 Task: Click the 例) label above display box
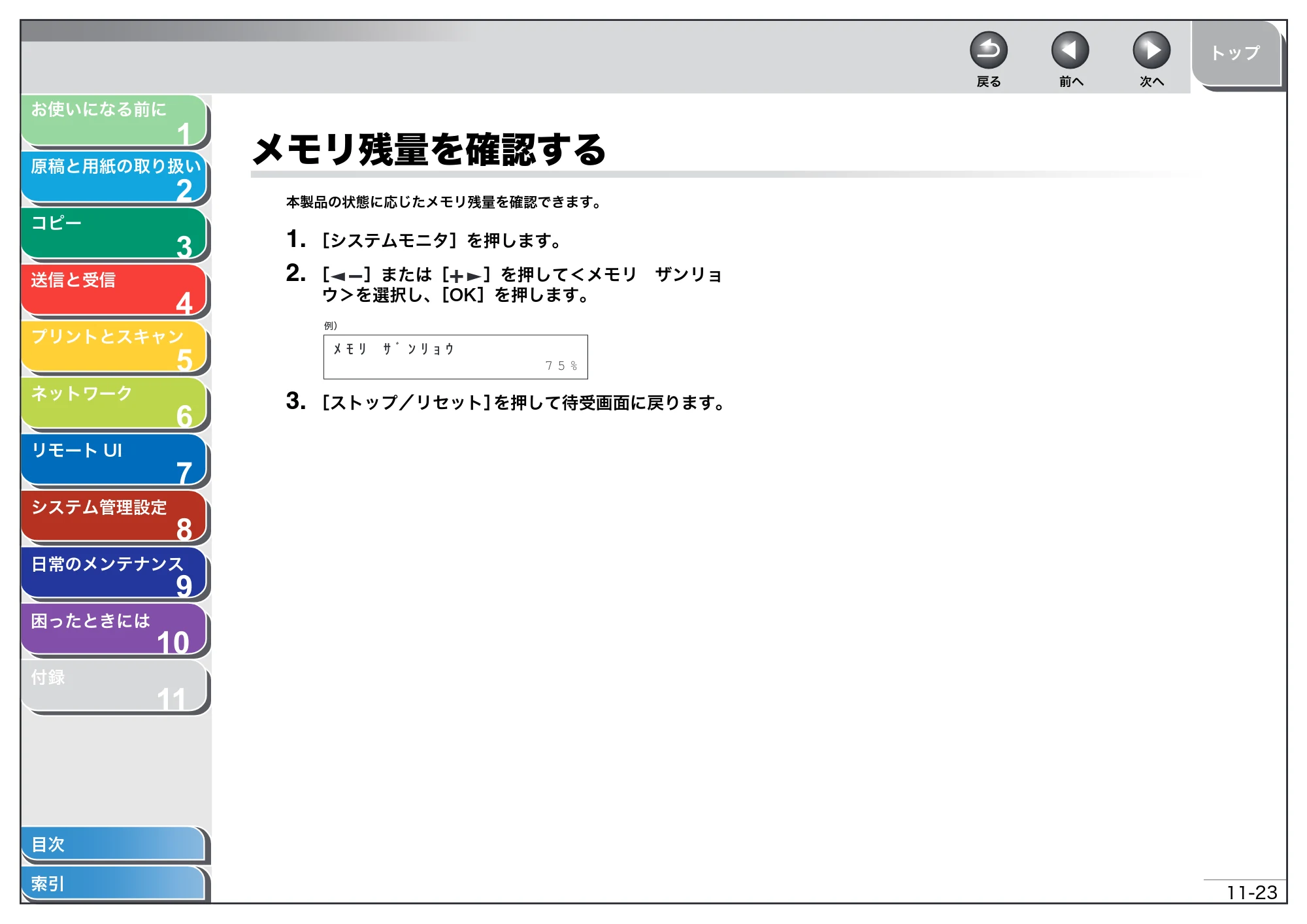(331, 325)
